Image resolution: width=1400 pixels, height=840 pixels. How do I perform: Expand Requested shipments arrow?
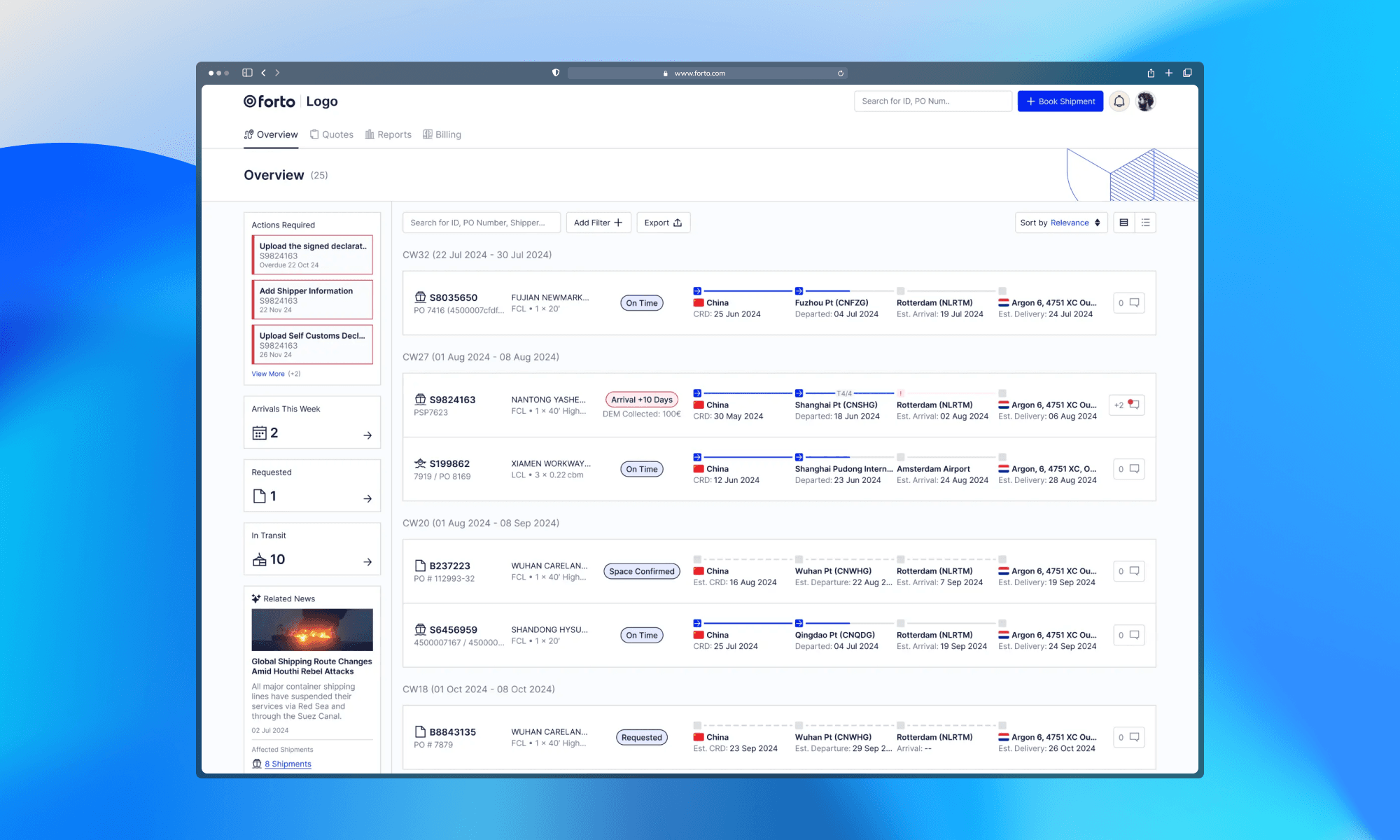(x=367, y=499)
